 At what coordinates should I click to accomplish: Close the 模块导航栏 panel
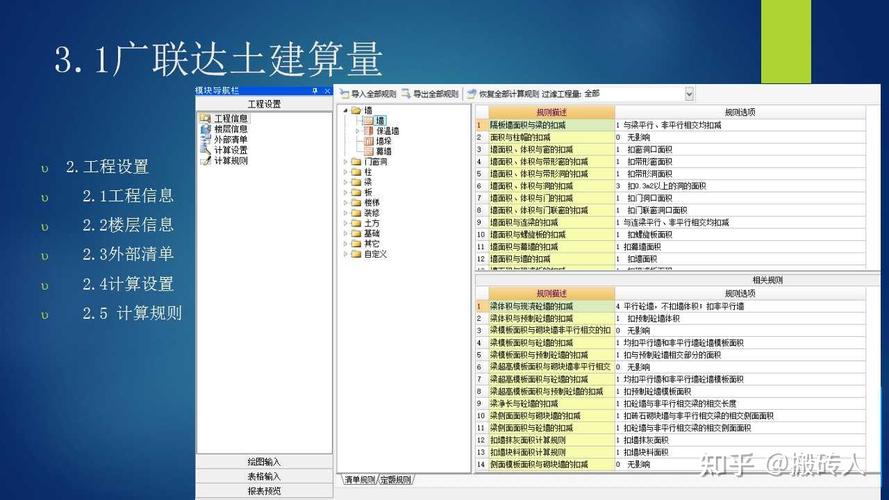click(x=327, y=91)
